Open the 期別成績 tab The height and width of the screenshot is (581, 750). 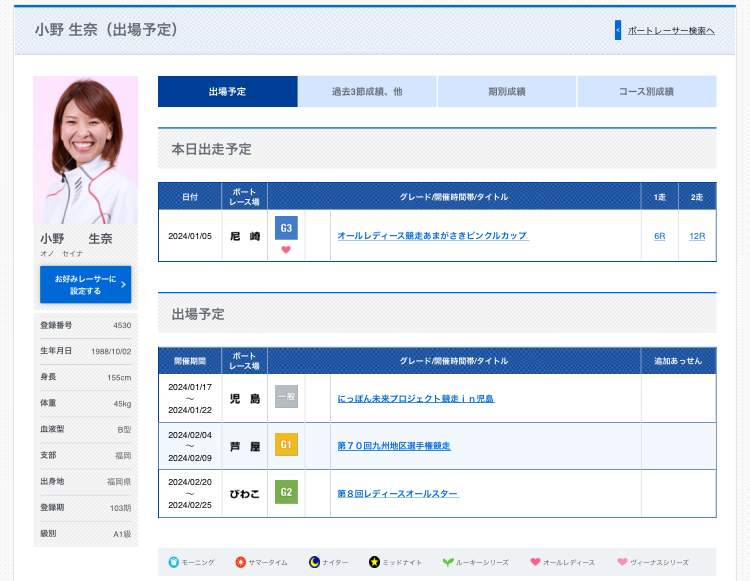coord(507,91)
